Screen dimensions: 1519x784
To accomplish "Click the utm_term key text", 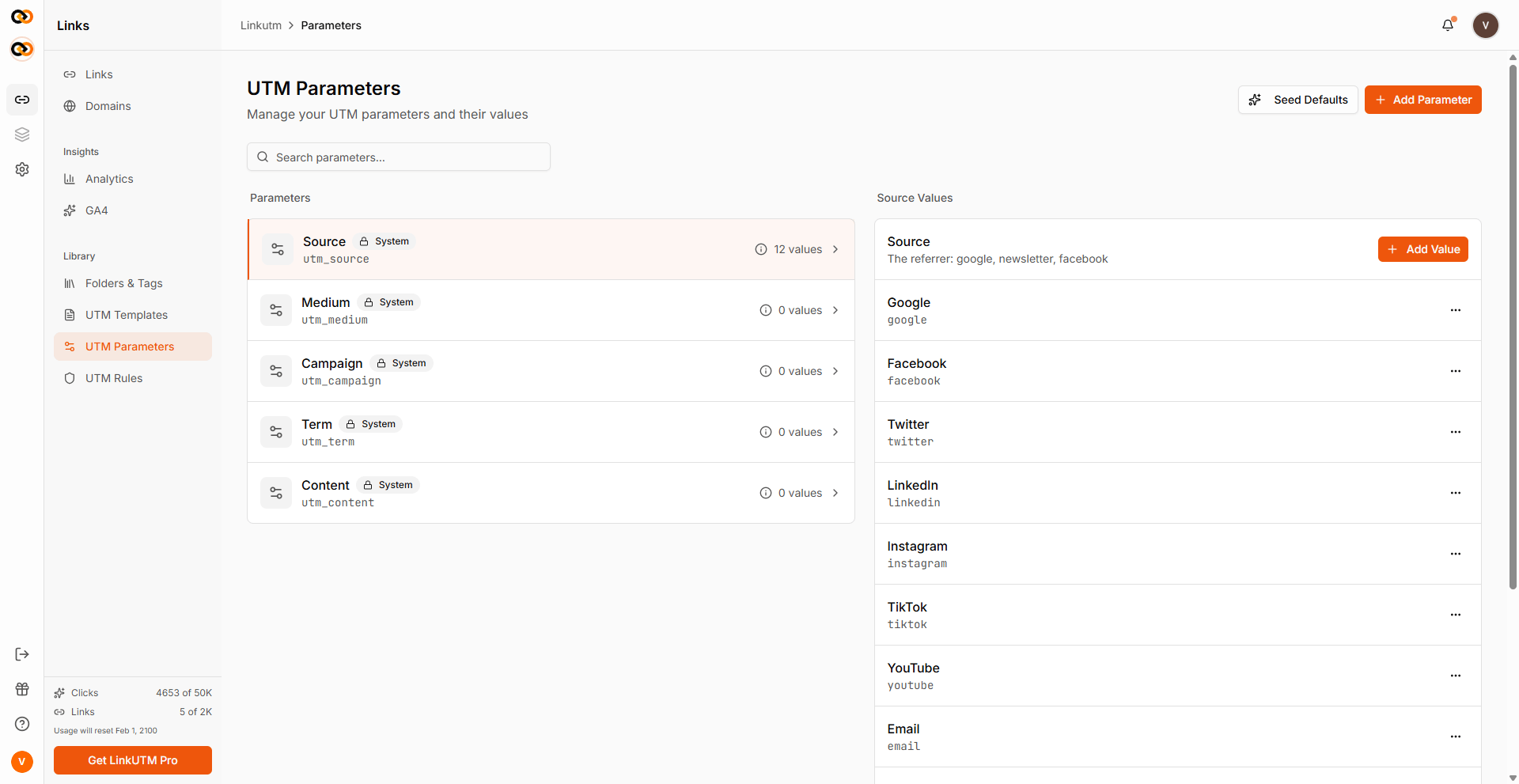I will tap(328, 441).
